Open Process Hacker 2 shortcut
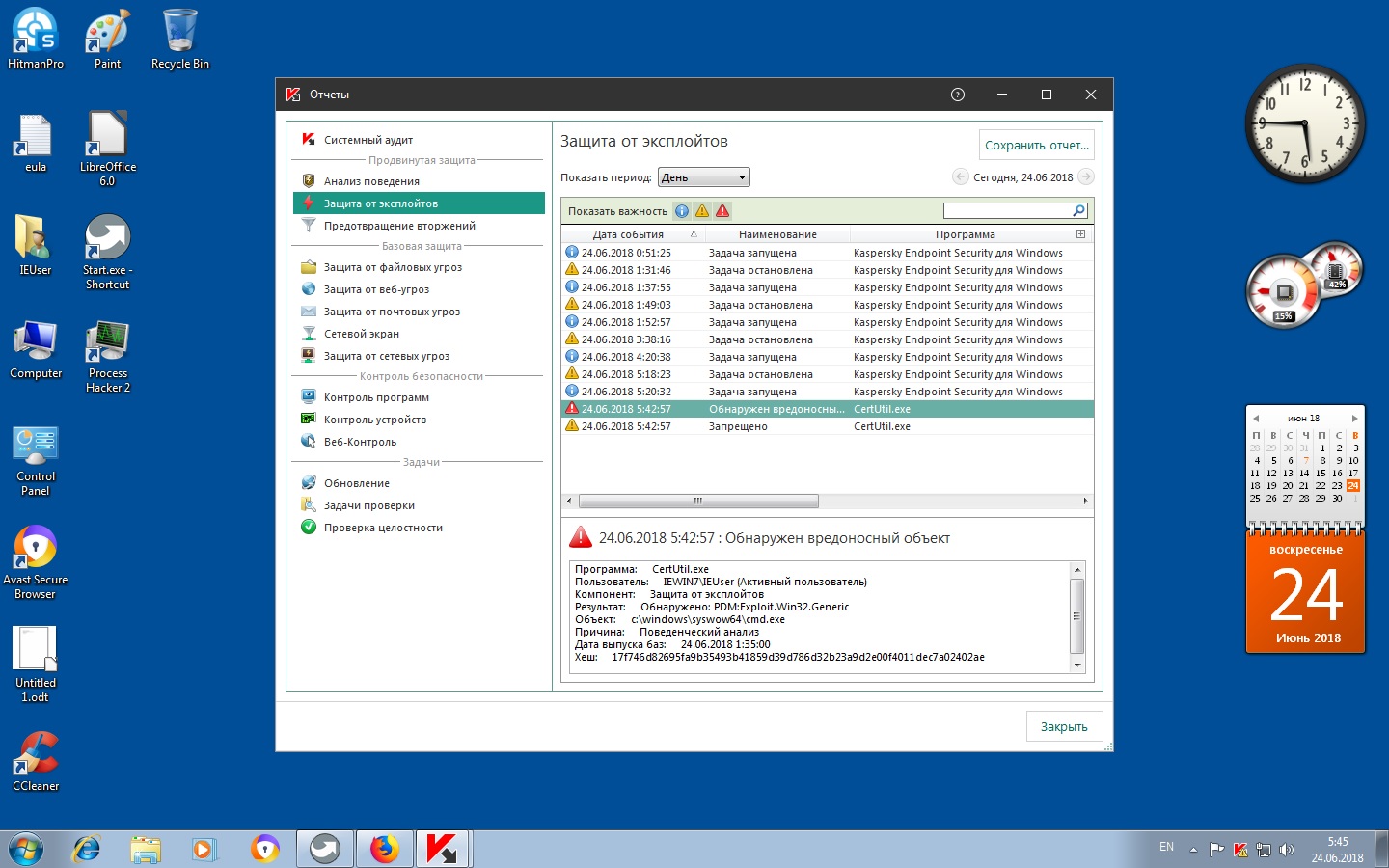The image size is (1389, 868). click(x=107, y=356)
